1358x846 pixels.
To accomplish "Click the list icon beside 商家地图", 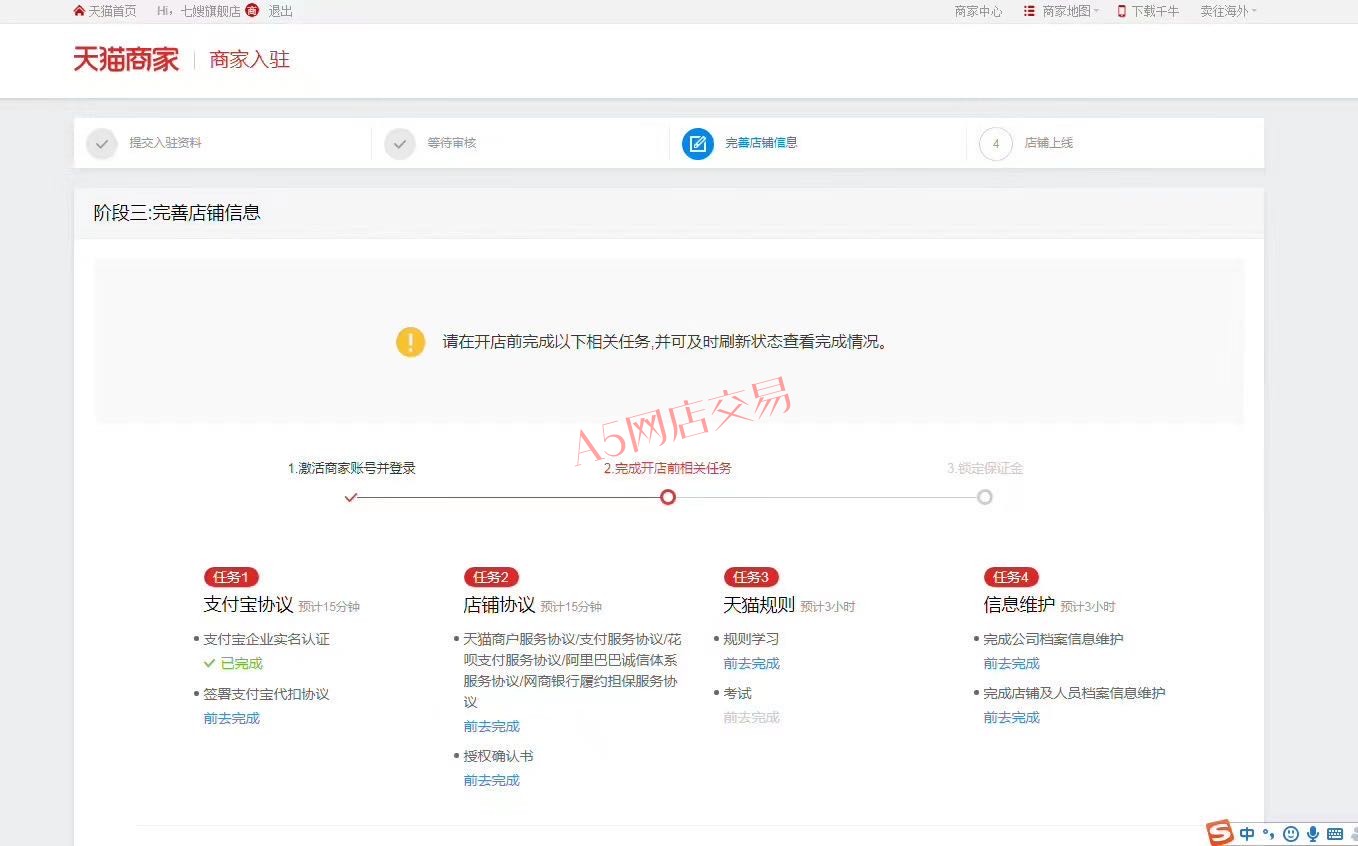I will click(1029, 11).
